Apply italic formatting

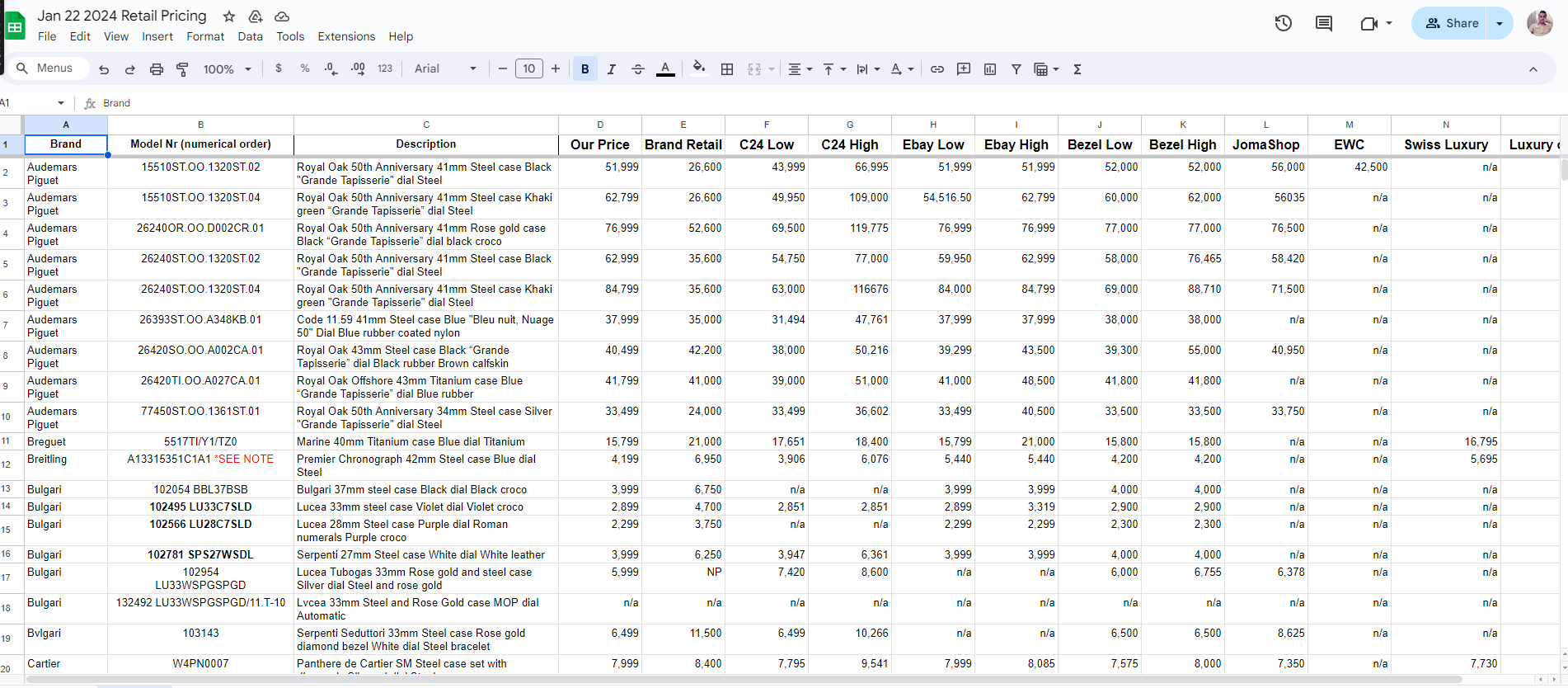[612, 69]
